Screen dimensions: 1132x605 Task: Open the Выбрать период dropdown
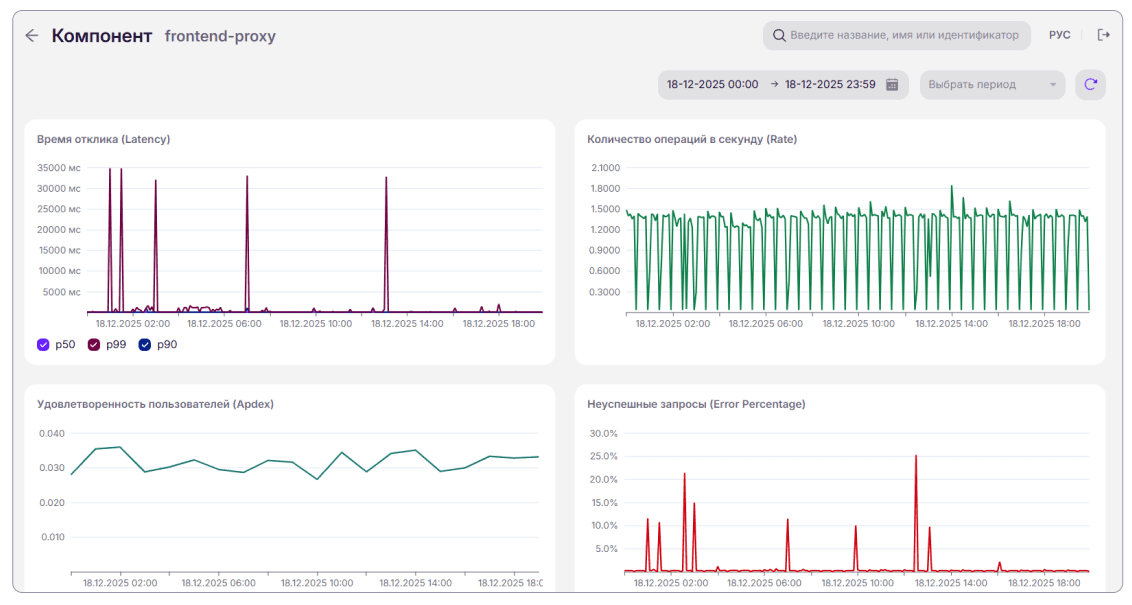point(992,84)
